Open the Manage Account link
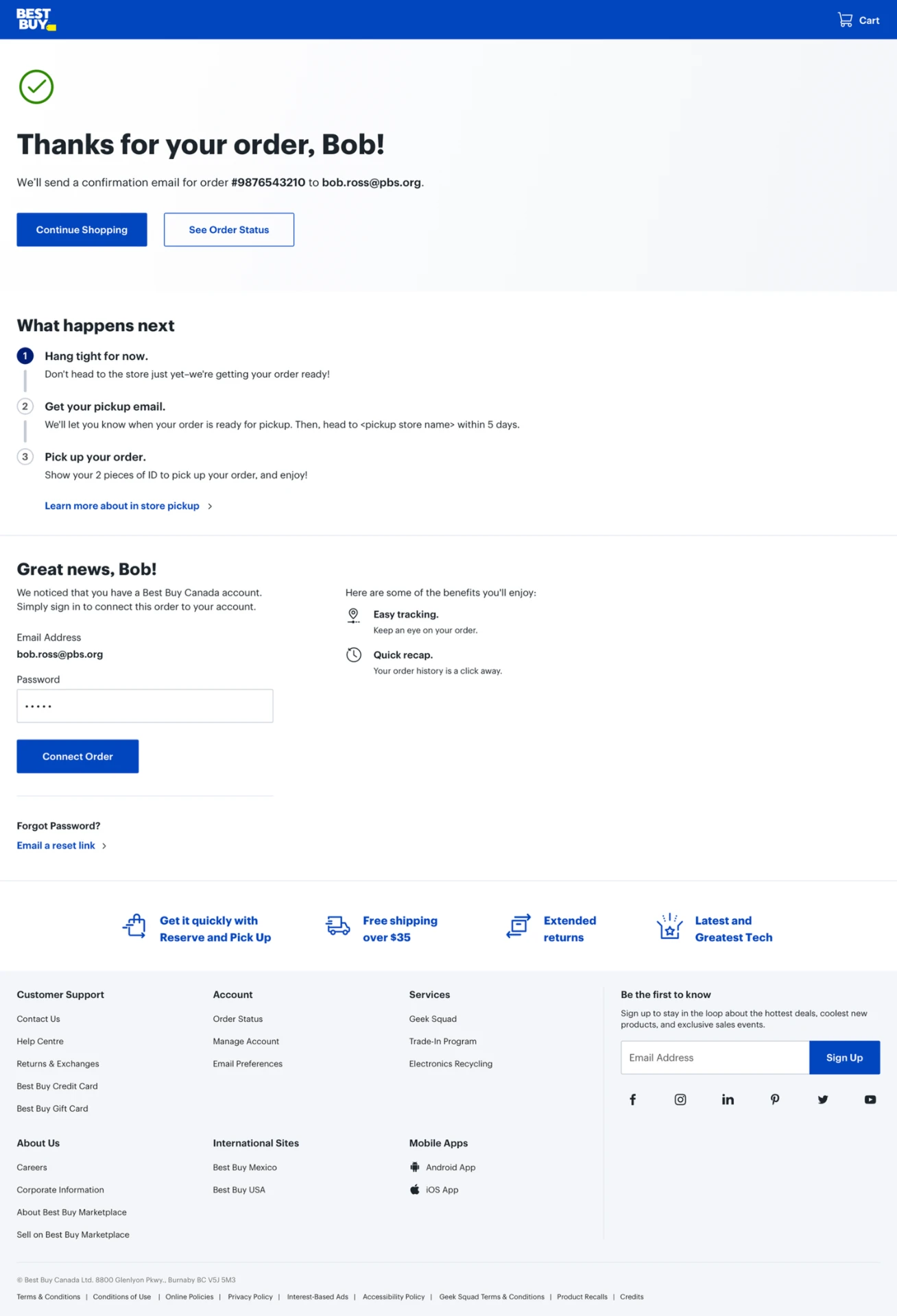Screen dimensions: 897x1316 coord(246,1041)
